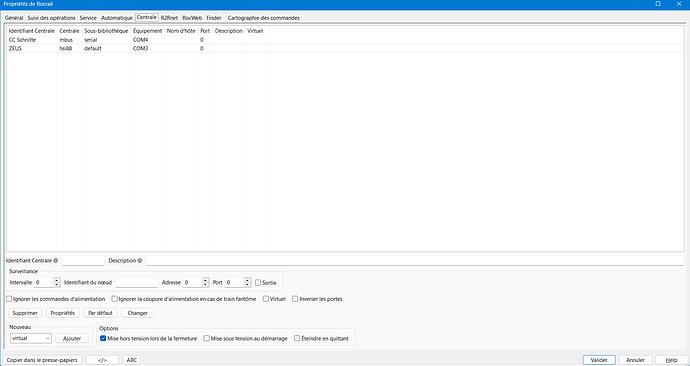This screenshot has height=366, width=690.
Task: Go to the R2Rnet tab
Action: [x=169, y=18]
